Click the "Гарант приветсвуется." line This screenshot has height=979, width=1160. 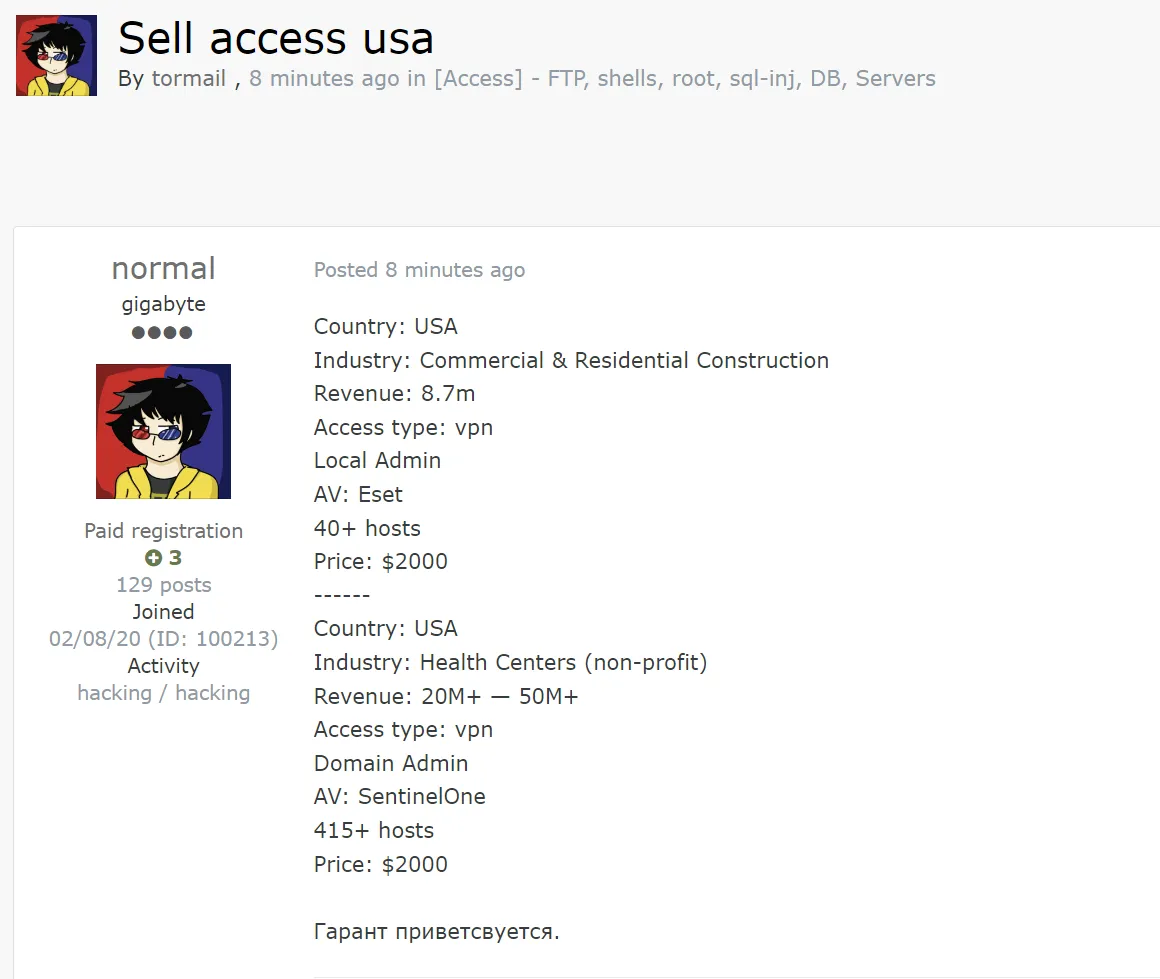[436, 932]
